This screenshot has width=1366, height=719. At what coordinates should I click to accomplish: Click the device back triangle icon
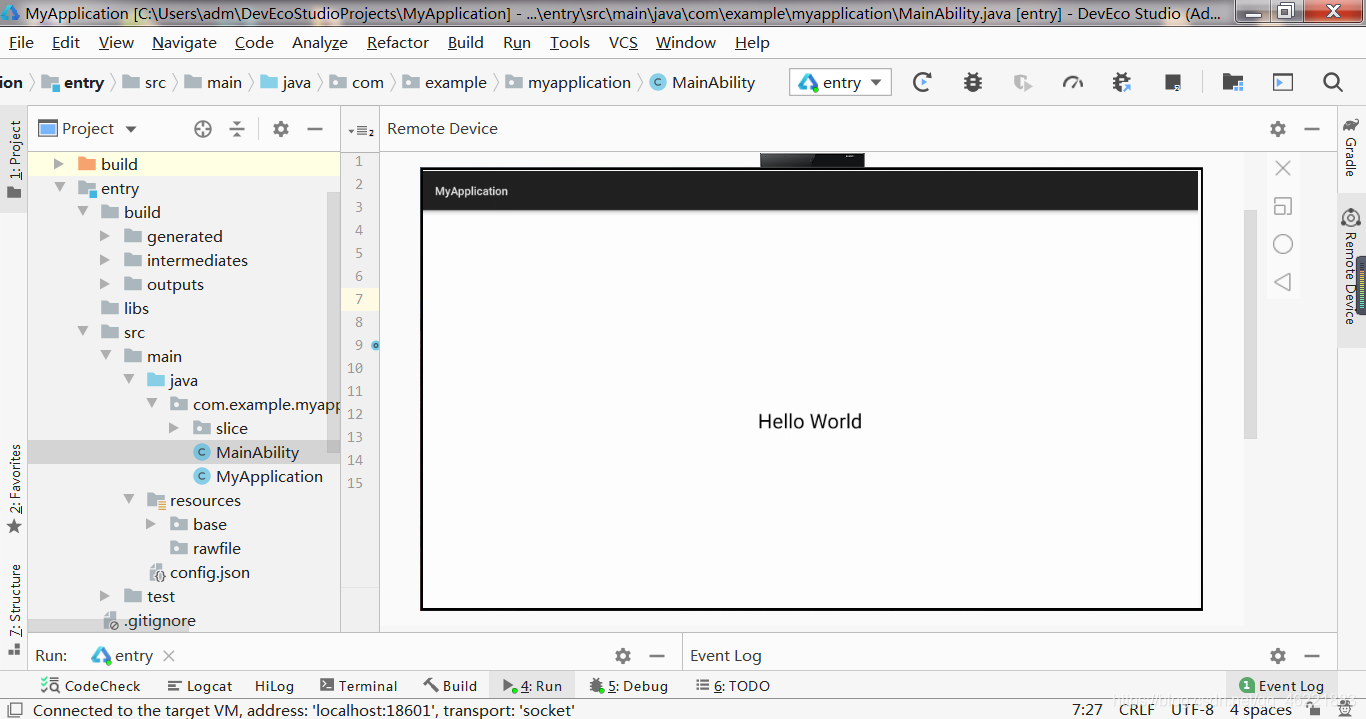1283,282
